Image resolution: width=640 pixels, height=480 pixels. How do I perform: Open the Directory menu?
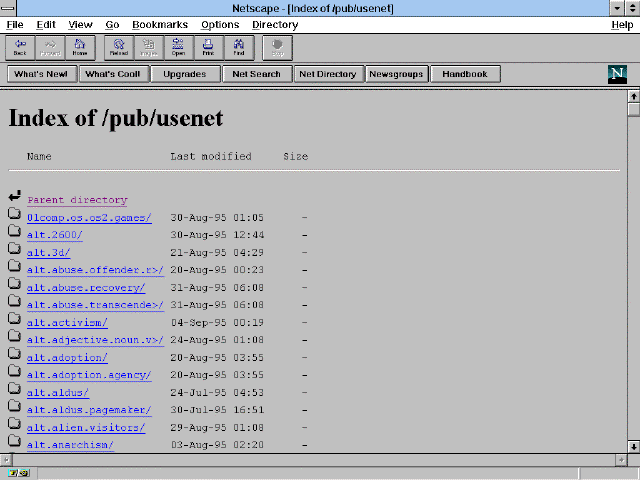click(x=275, y=25)
